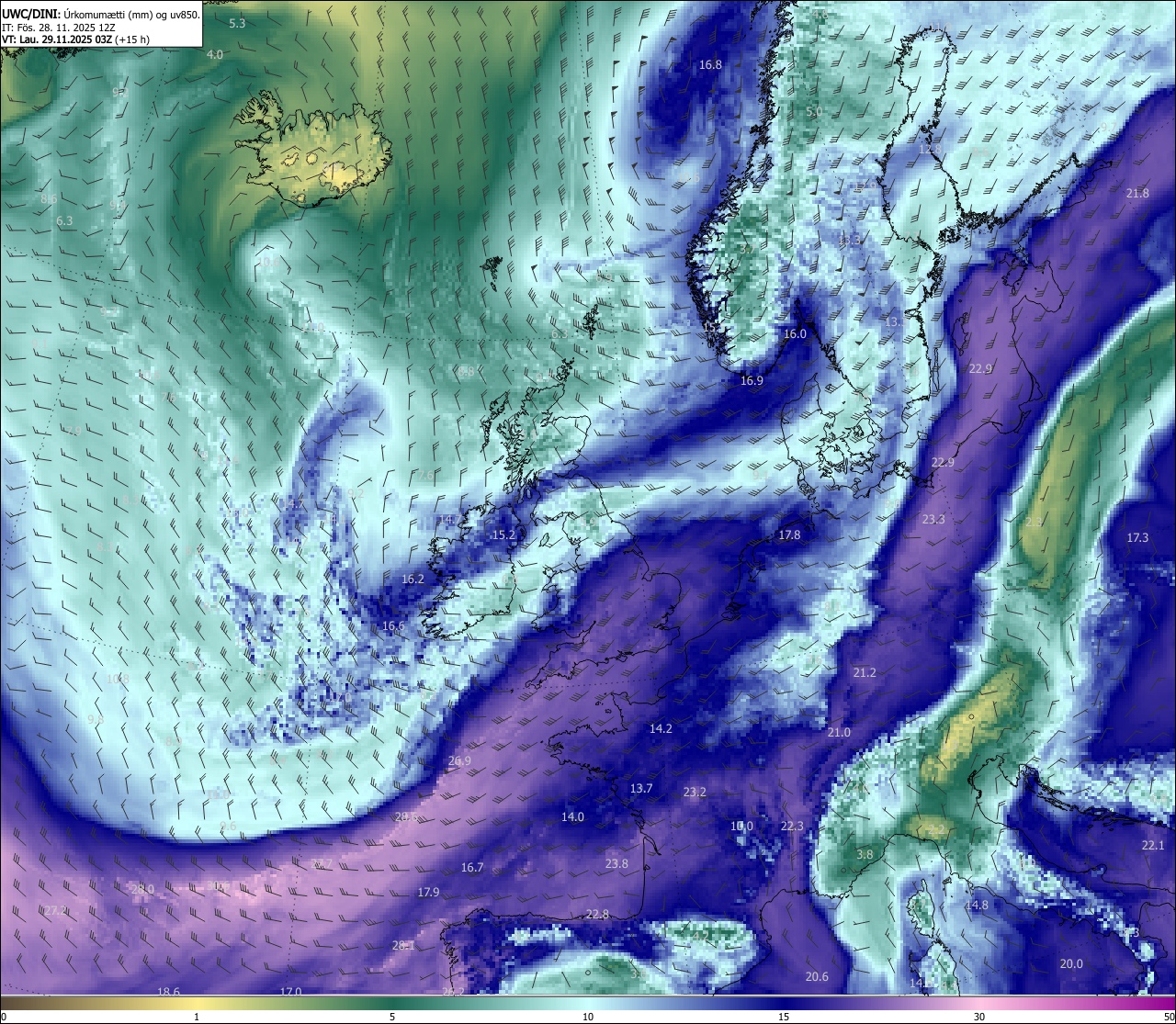Click the 4.0 value northwest of Iceland
Viewport: 1176px width, 1024px height.
pos(214,55)
